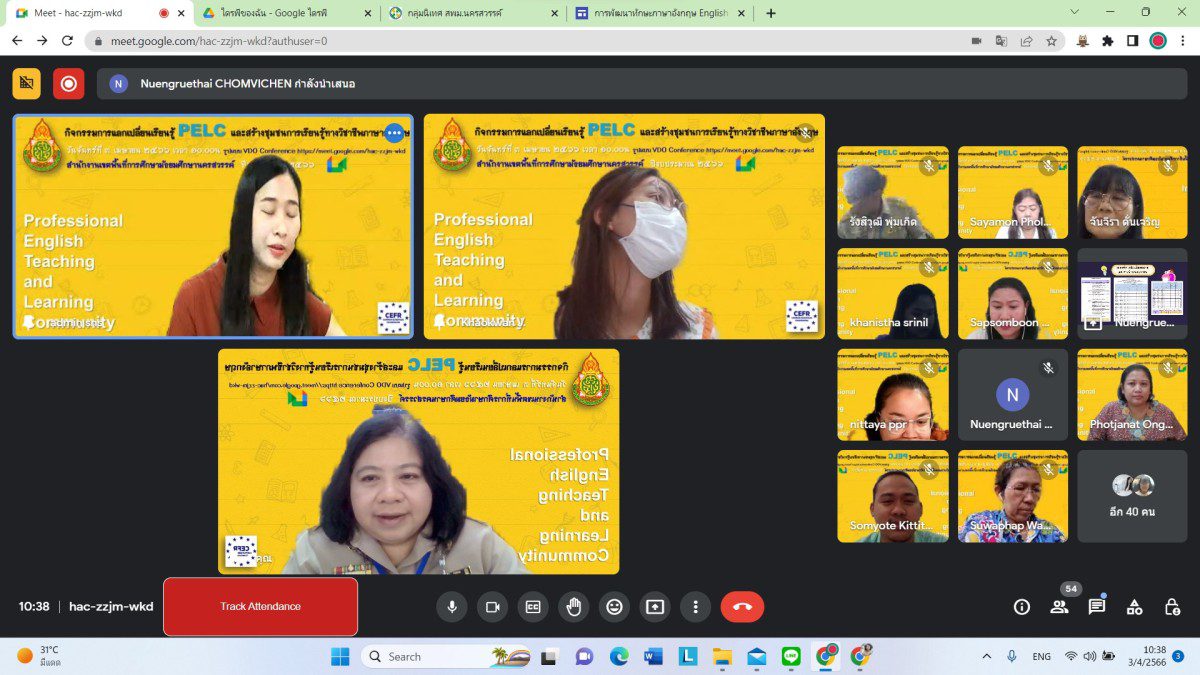The height and width of the screenshot is (675, 1200).
Task: Open a new browser tab with plus button
Action: click(x=771, y=13)
